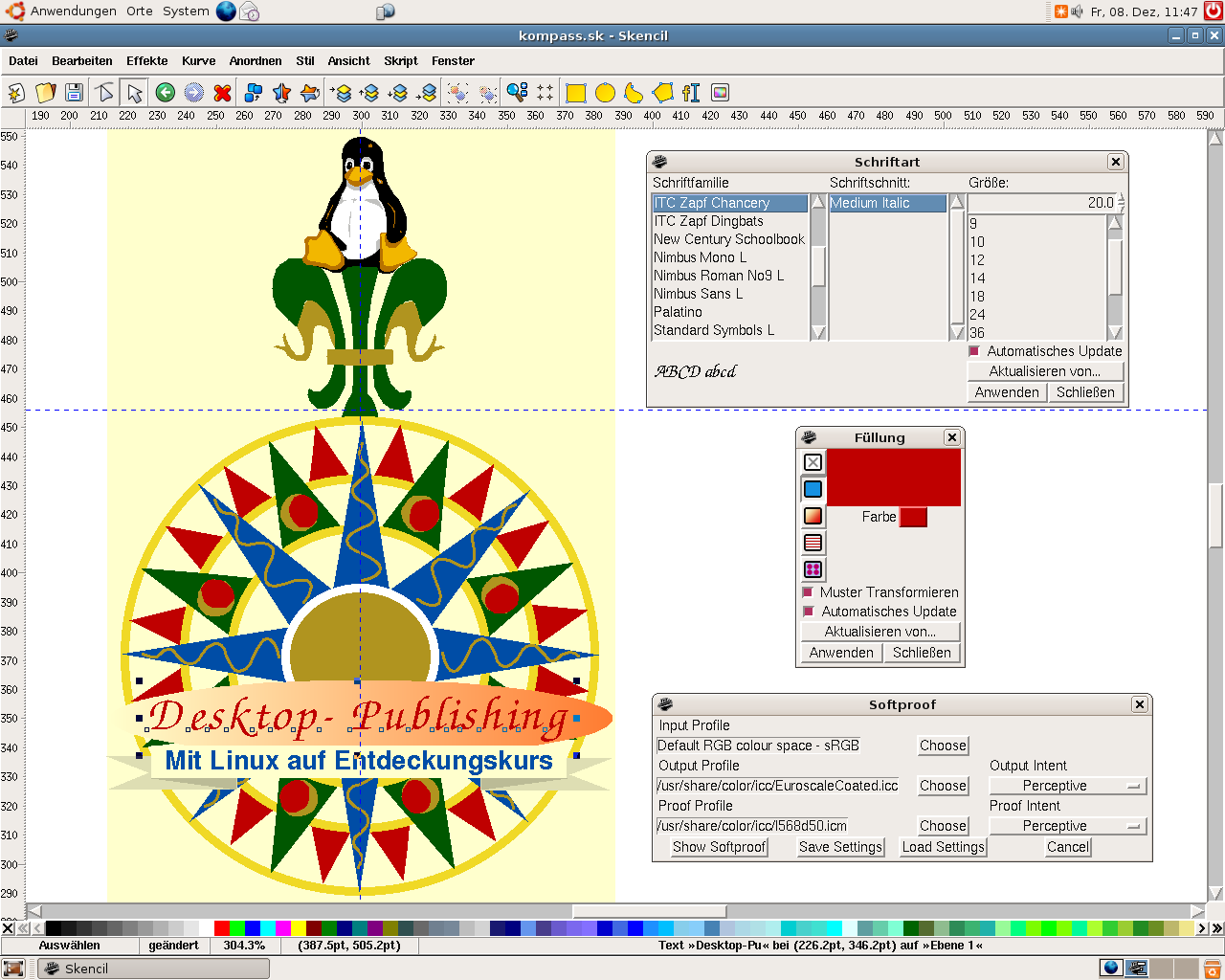Duplicate the selected object
Screen dimensions: 1225x980
[254, 92]
